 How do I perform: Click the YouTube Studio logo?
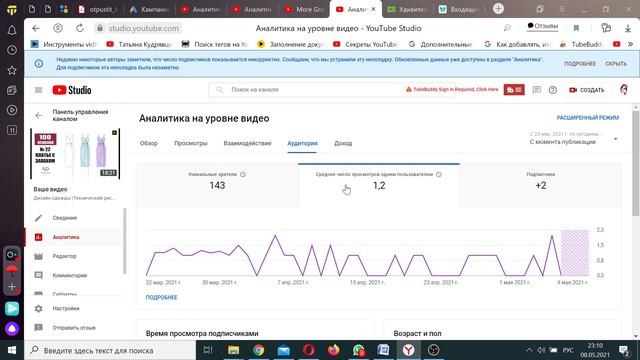72,90
